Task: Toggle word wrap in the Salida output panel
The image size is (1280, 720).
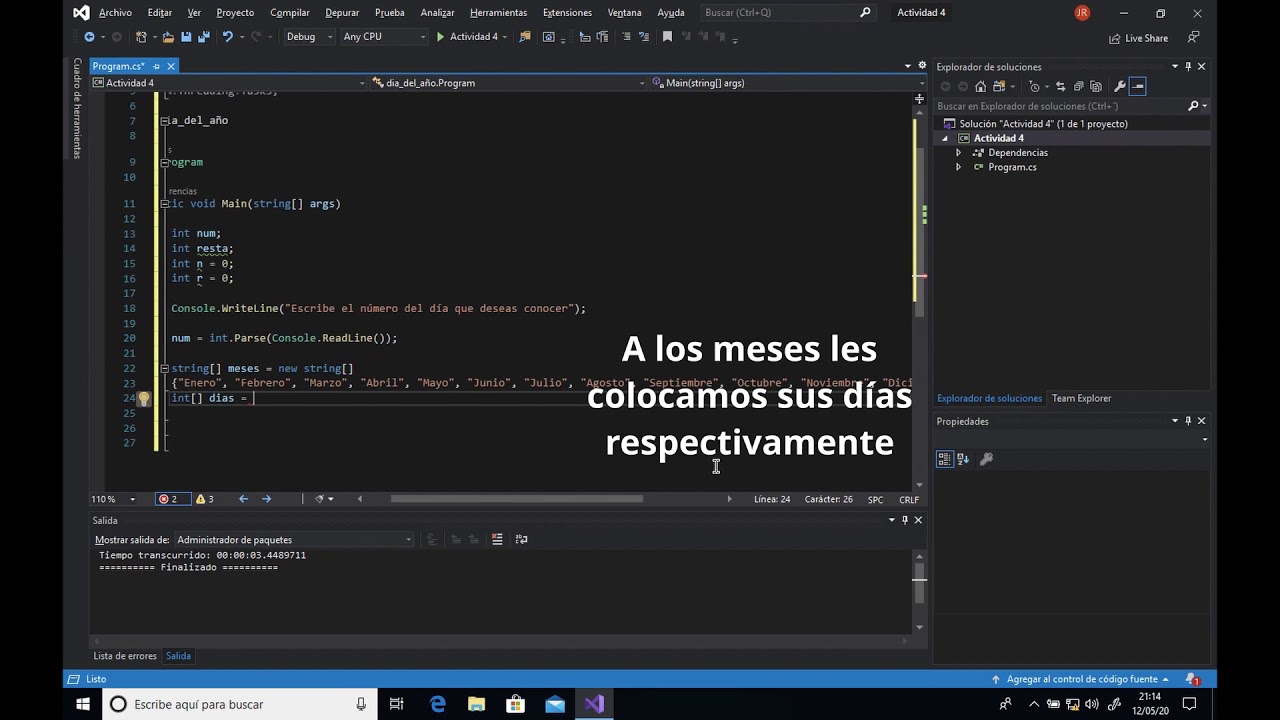Action: coord(521,539)
